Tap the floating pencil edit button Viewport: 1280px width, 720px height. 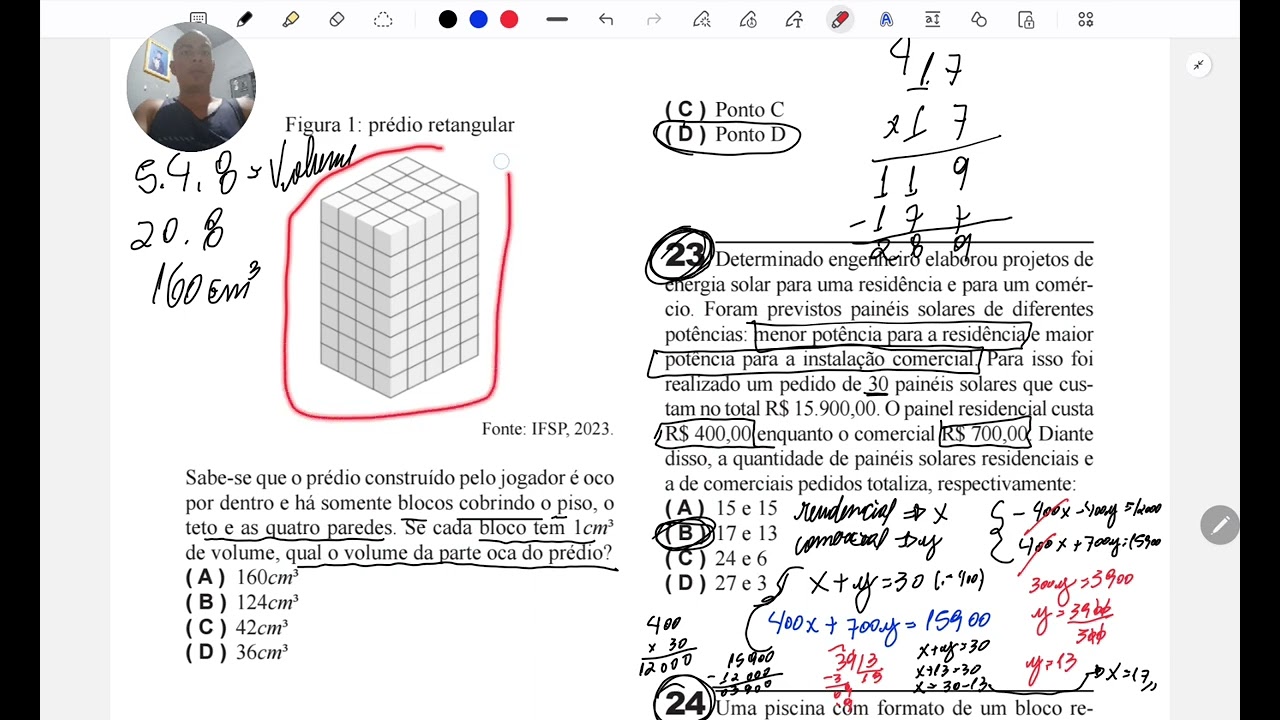click(x=1220, y=524)
